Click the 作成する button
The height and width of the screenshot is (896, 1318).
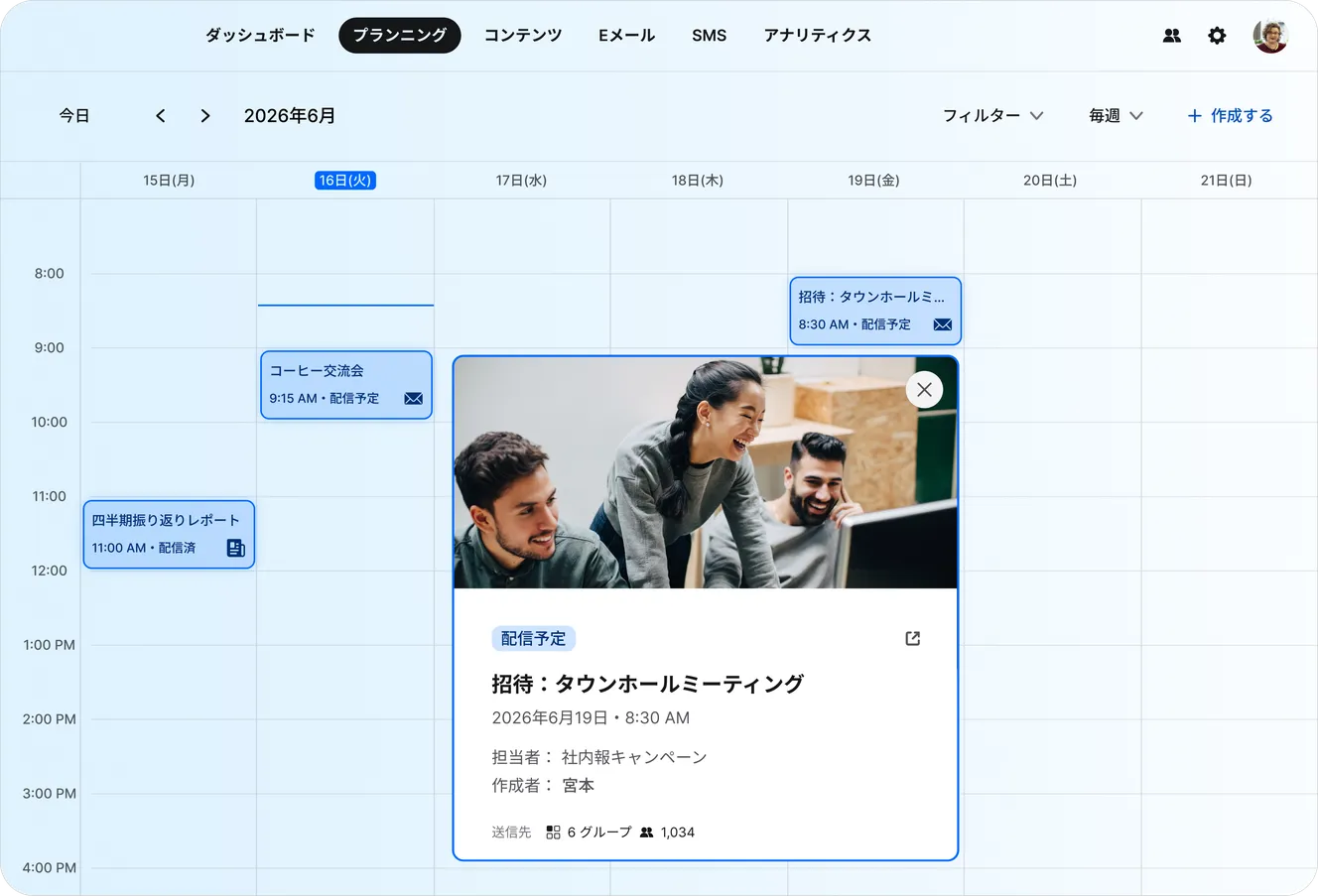(1231, 116)
